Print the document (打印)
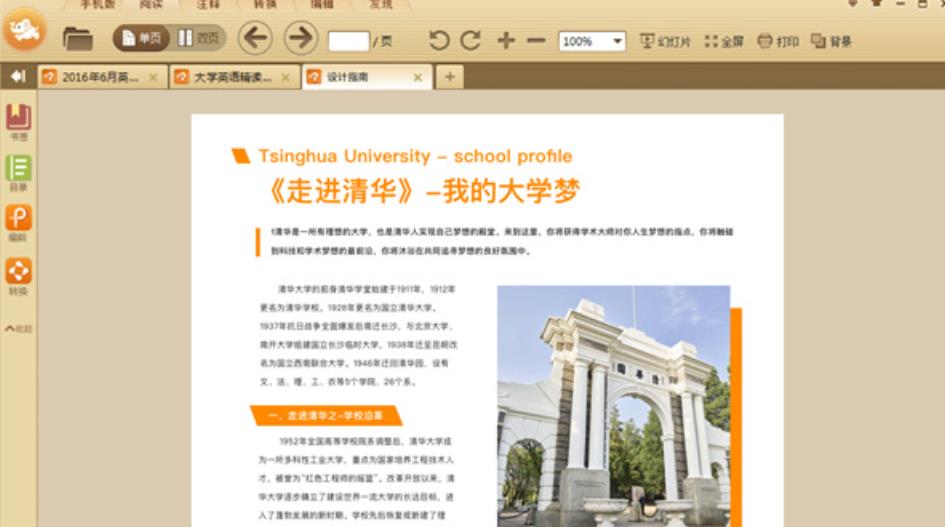Viewport: 945px width, 527px height. (778, 41)
